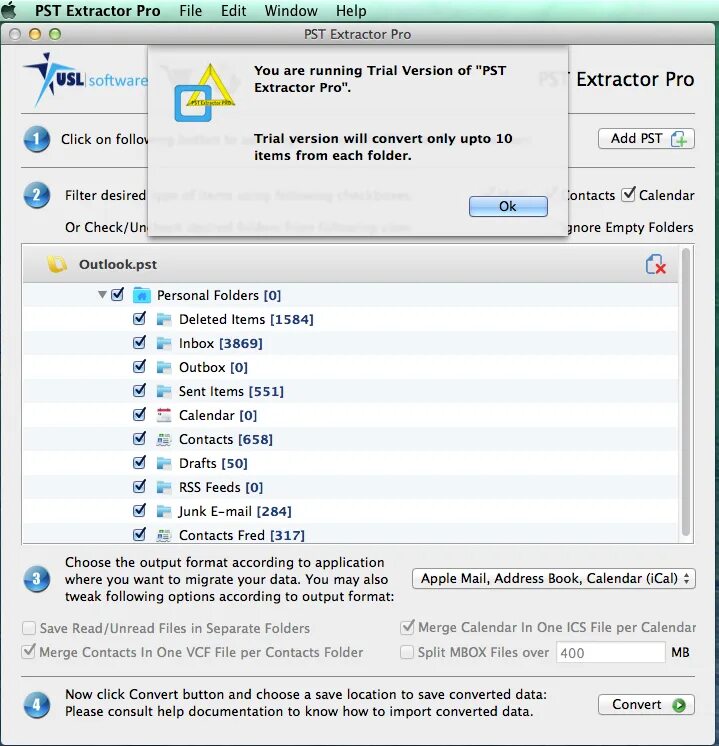This screenshot has width=719, height=746.
Task: Select the Inbox [3869] row
Action: pyautogui.click(x=350, y=343)
